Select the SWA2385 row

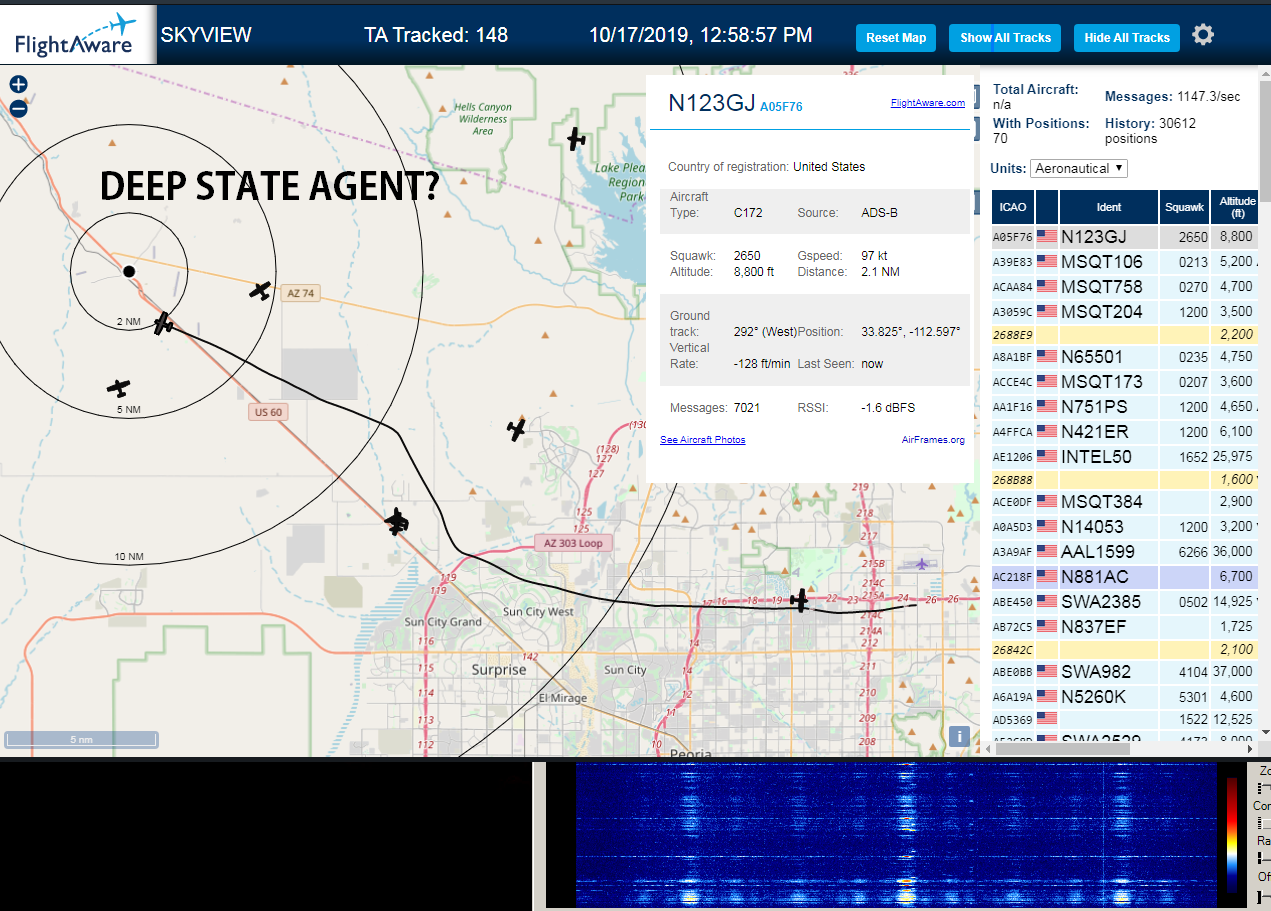[x=1125, y=602]
